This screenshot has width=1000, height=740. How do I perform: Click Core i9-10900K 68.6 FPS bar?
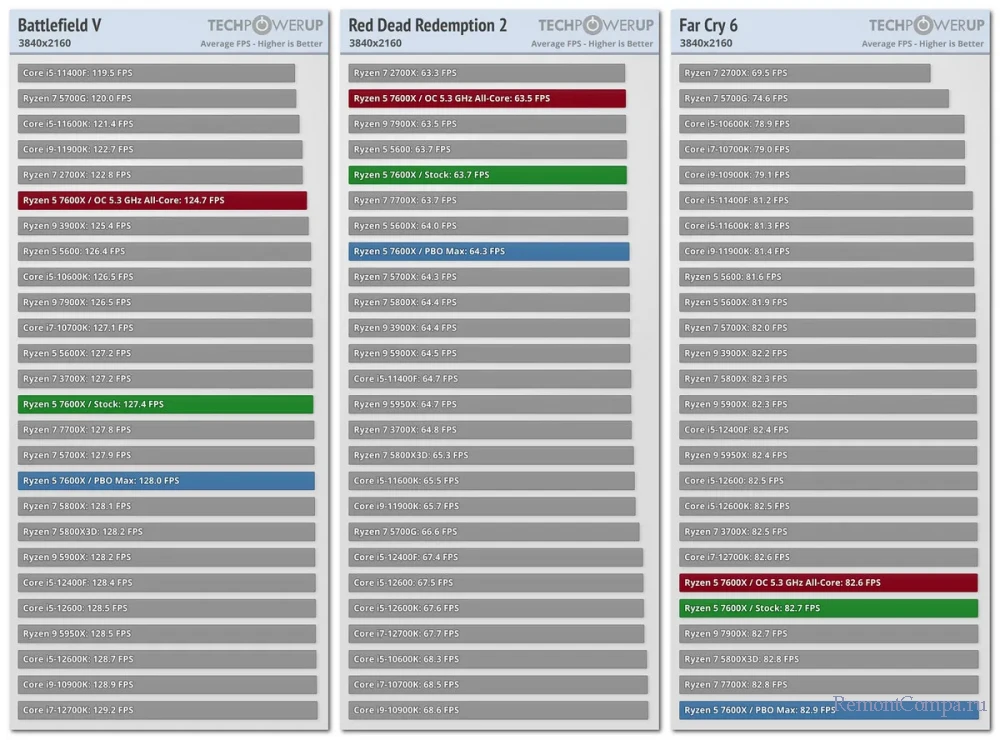[x=498, y=710]
